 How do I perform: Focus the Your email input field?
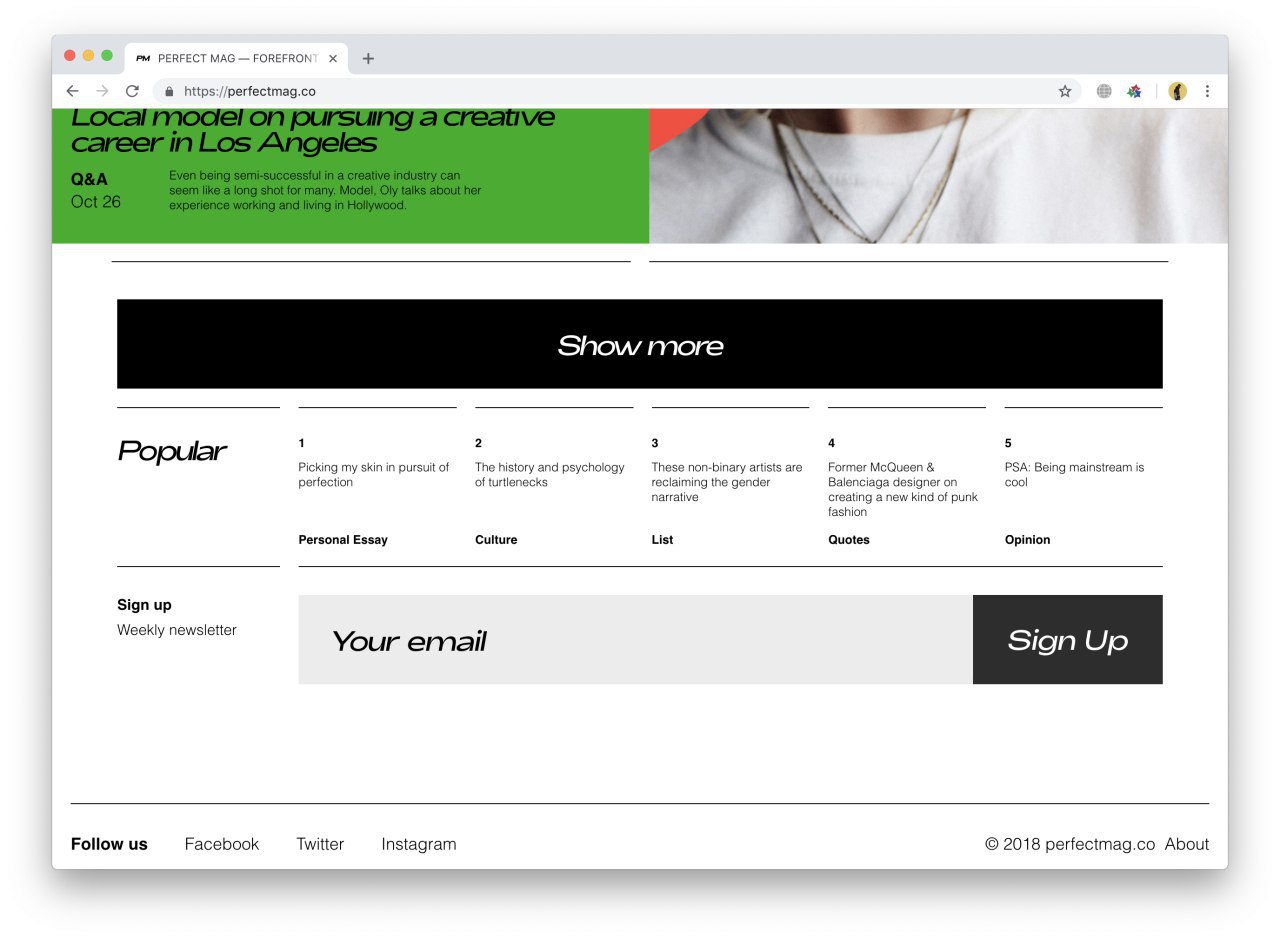click(635, 640)
